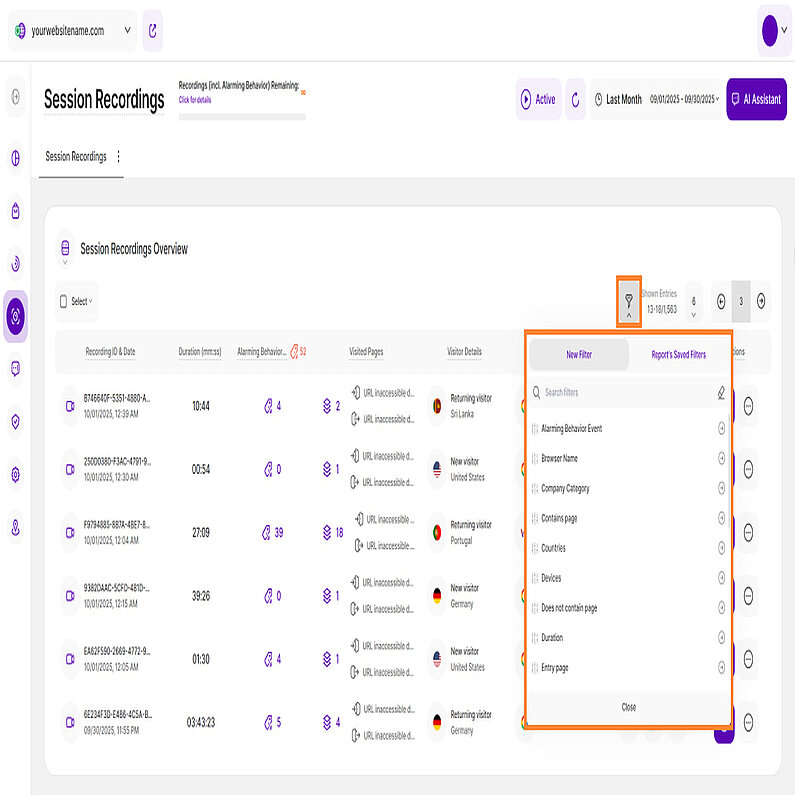Click the Search filters input field
The width and height of the screenshot is (795, 795).
(x=620, y=393)
